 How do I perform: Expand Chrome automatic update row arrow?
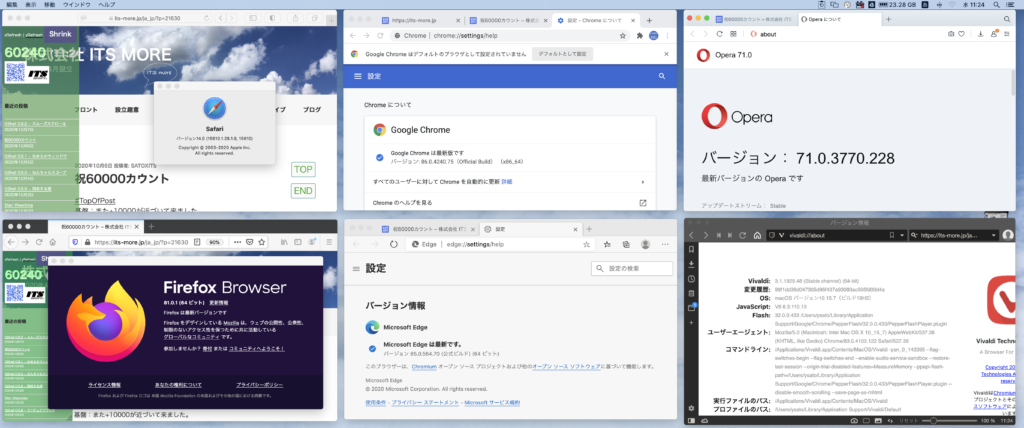pyautogui.click(x=642, y=182)
